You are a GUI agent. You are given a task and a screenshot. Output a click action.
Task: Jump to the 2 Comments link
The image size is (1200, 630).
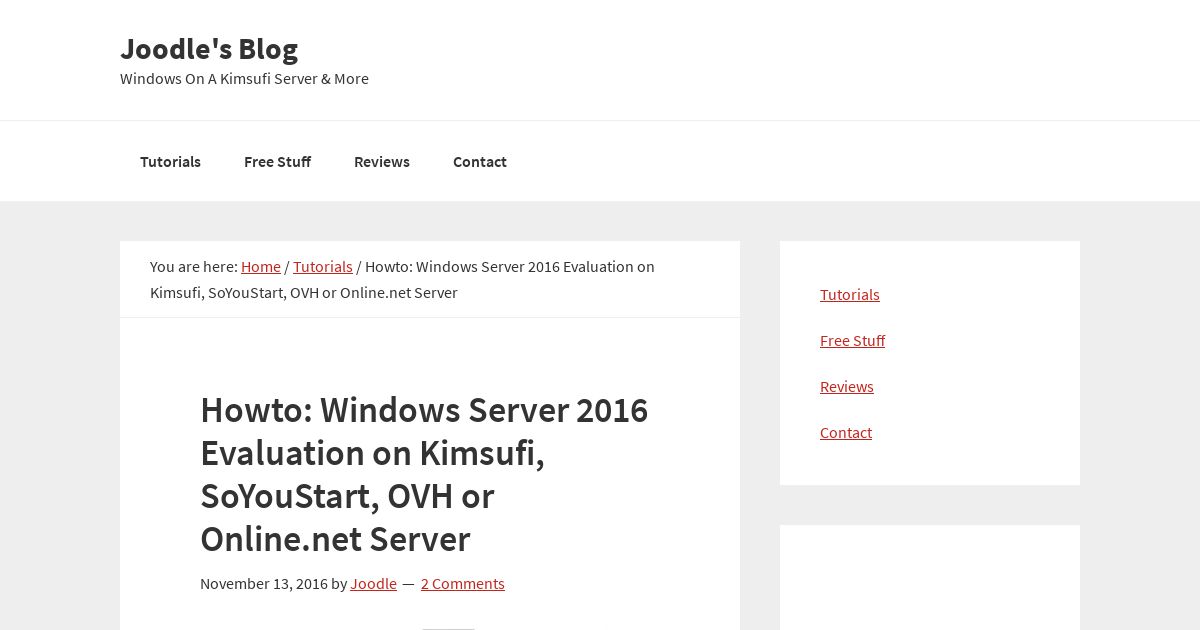(x=462, y=583)
